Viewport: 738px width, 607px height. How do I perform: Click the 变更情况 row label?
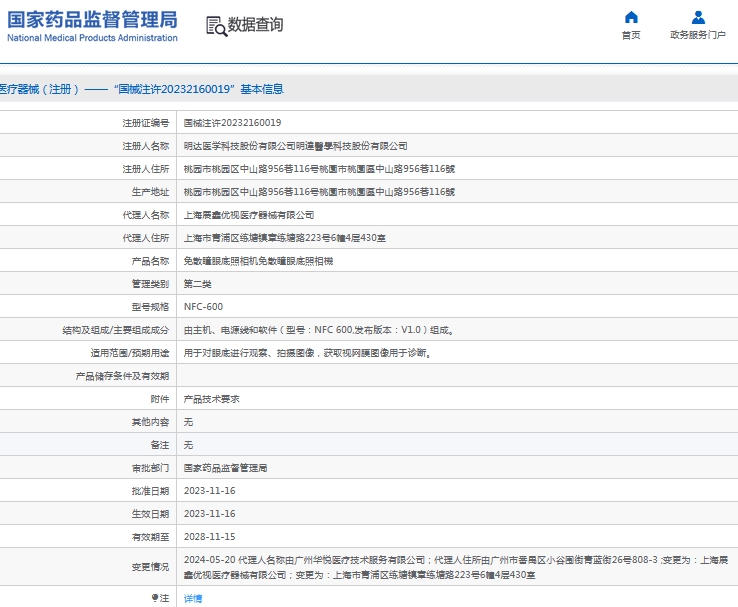[150, 567]
